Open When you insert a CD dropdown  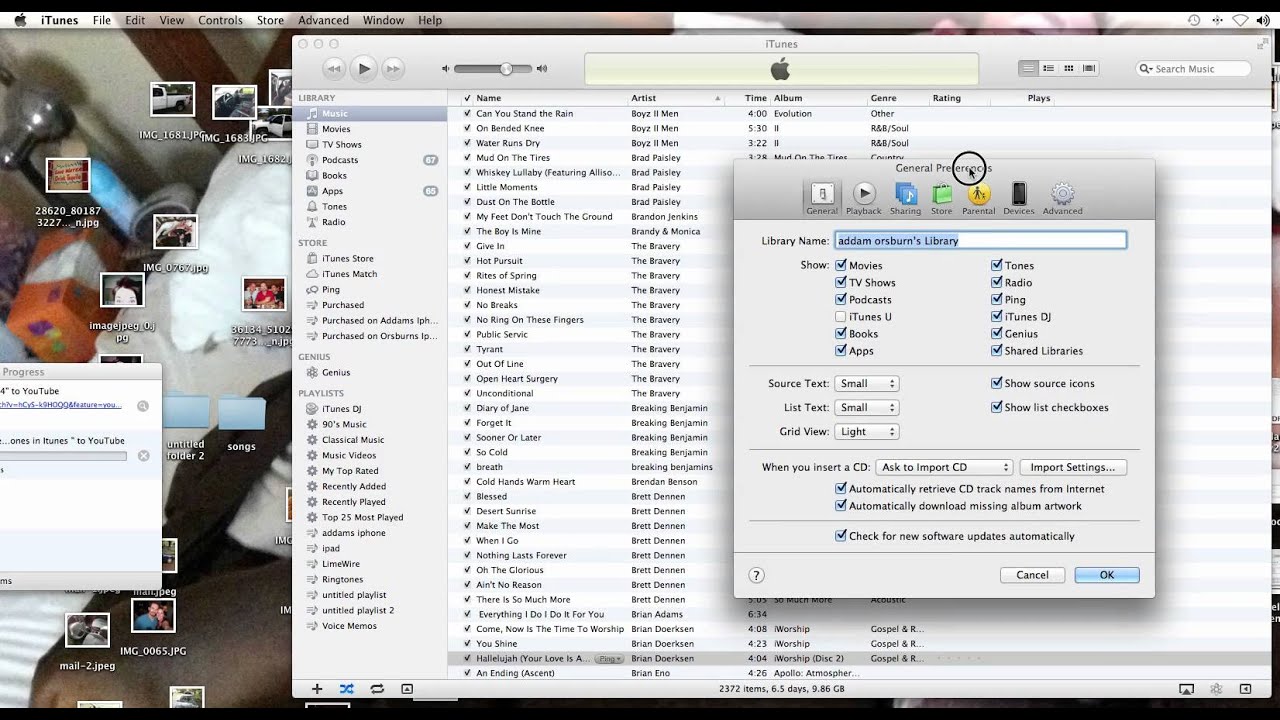pos(945,467)
